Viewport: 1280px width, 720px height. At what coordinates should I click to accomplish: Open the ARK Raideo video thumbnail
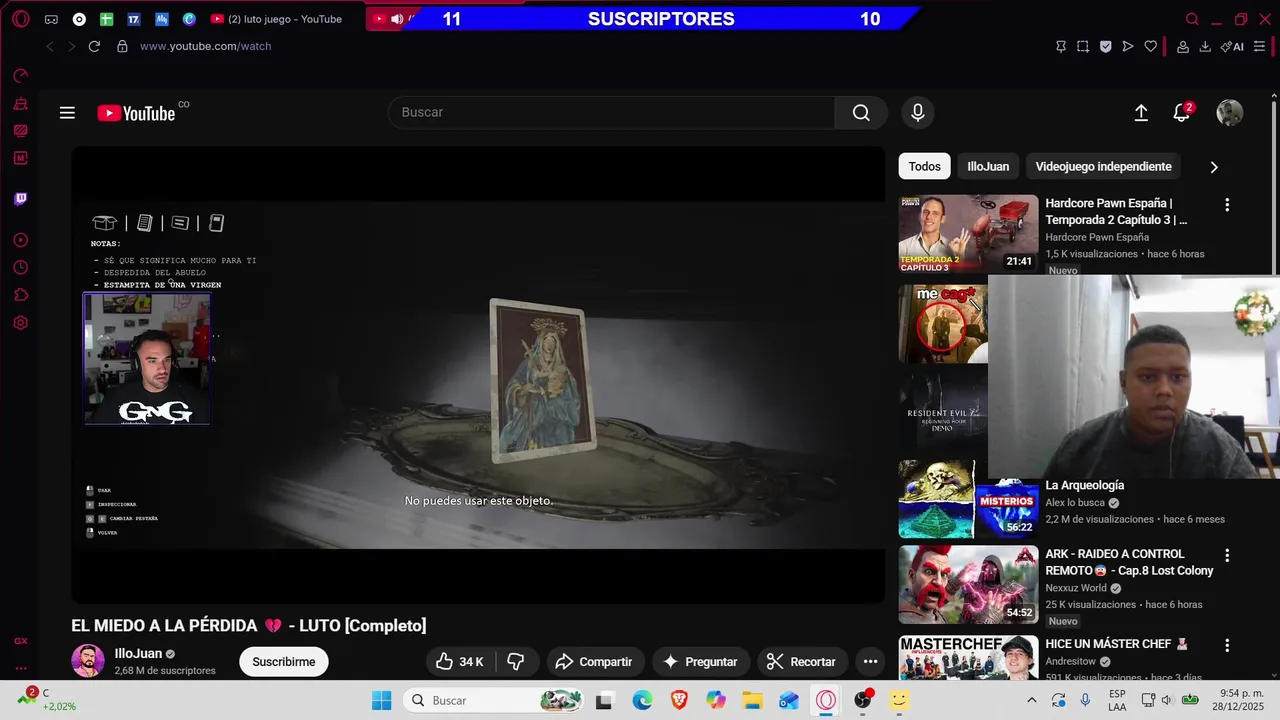[x=968, y=584]
